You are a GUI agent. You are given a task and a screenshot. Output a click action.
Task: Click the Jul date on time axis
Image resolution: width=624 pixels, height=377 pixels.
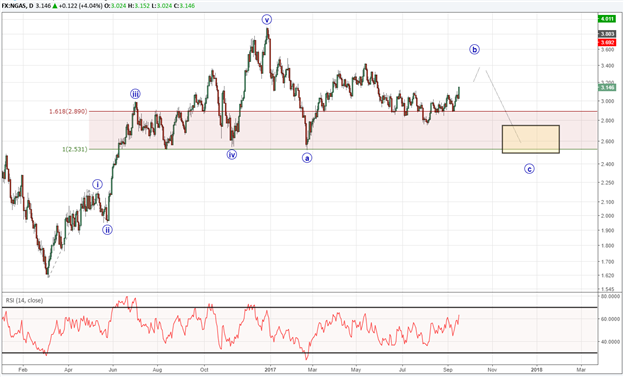[x=402, y=370]
